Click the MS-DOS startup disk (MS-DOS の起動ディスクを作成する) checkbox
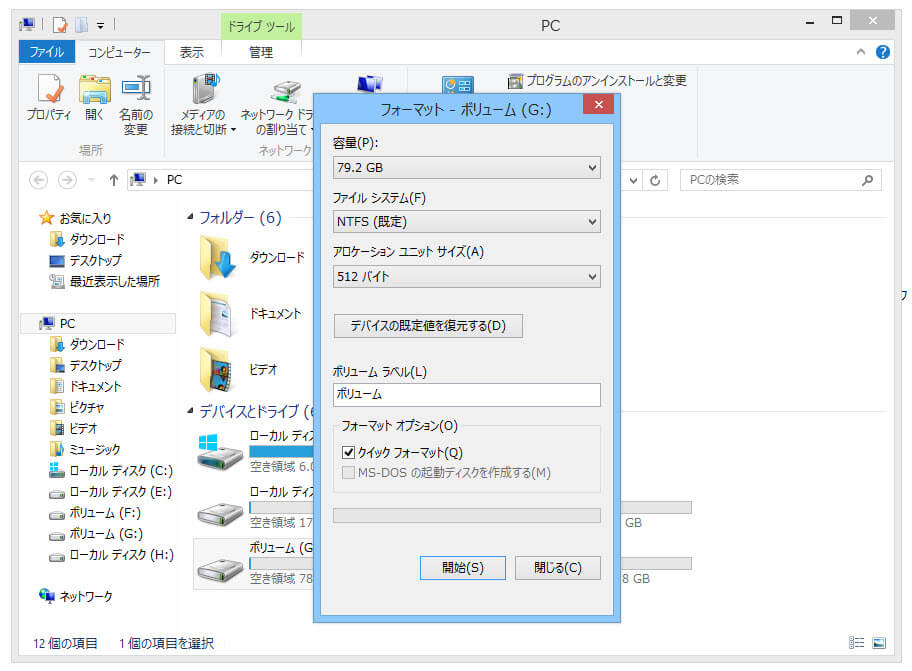The width and height of the screenshot is (912, 671). point(348,472)
